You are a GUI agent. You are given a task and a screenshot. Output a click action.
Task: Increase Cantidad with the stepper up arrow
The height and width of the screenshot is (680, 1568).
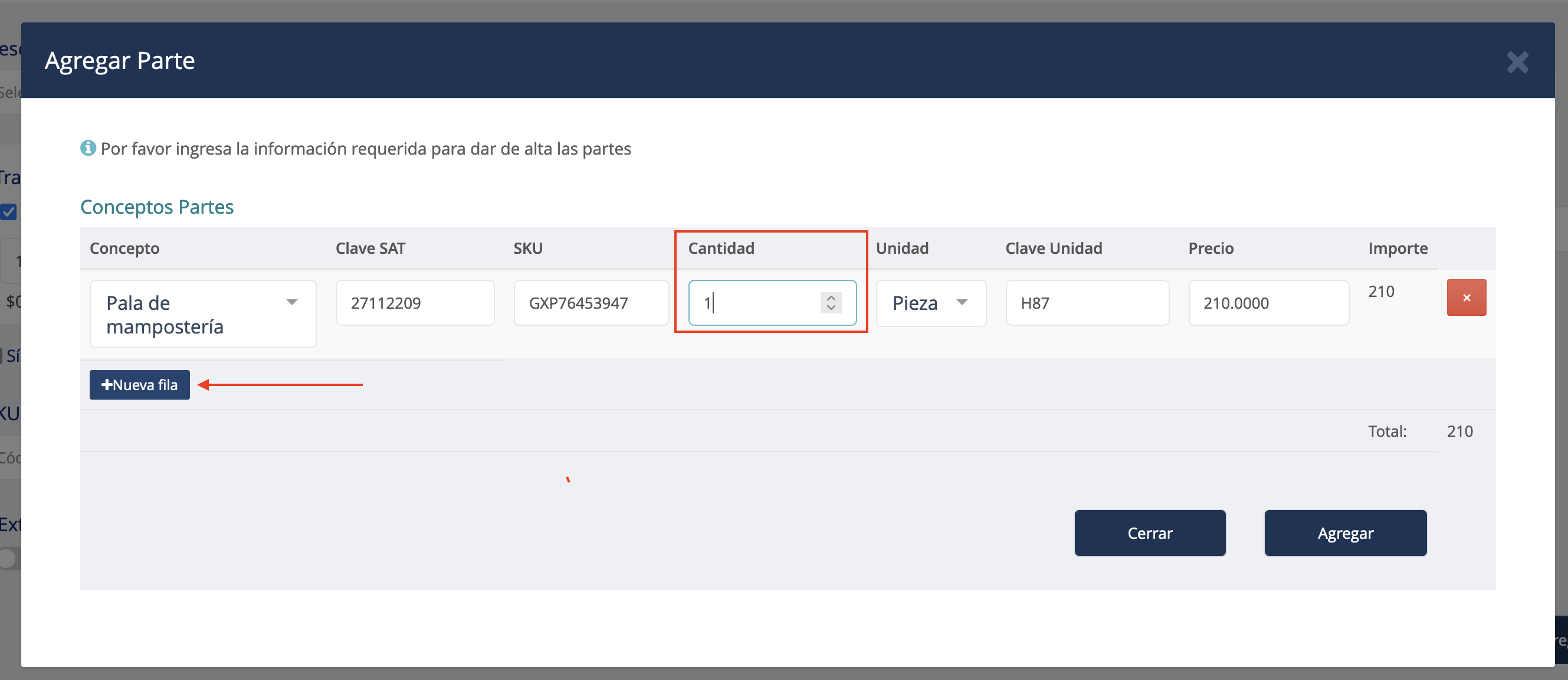tap(830, 298)
